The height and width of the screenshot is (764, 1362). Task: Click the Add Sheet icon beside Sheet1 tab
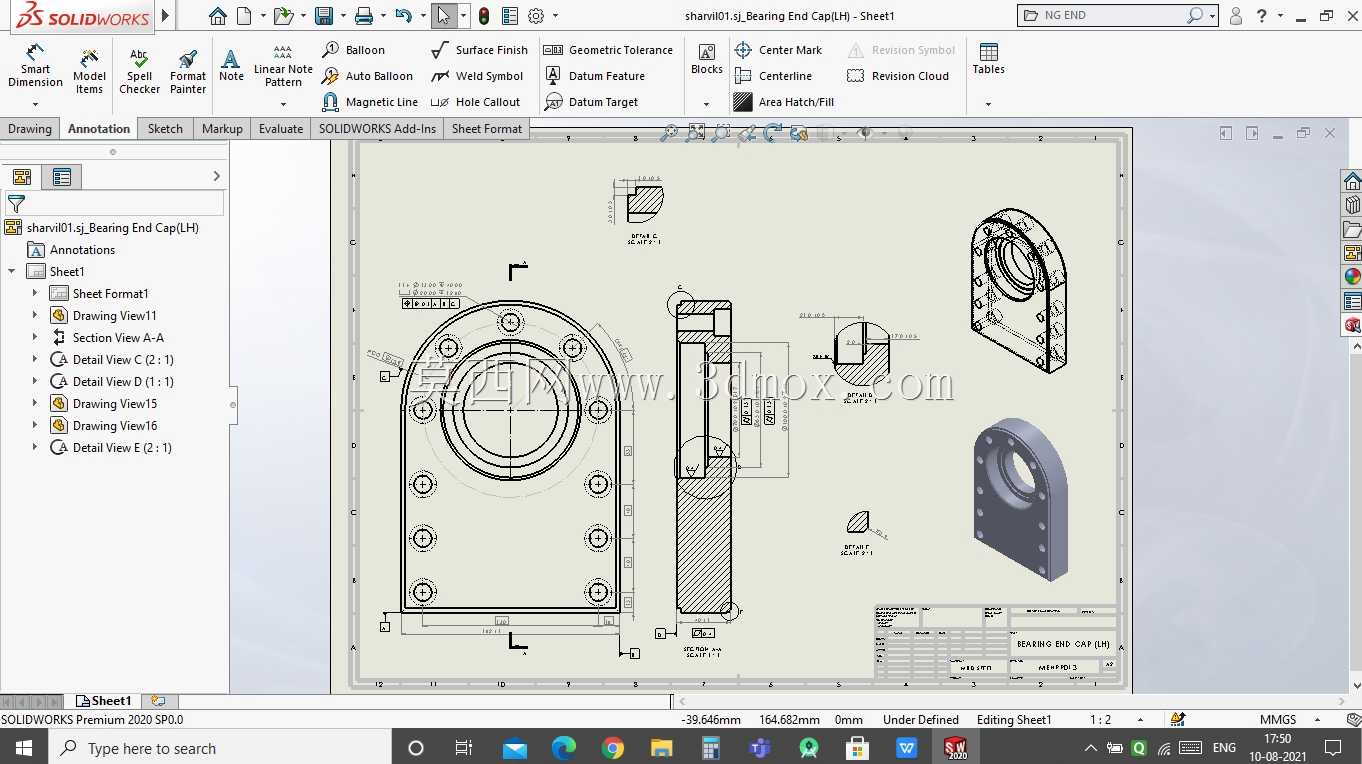[158, 701]
